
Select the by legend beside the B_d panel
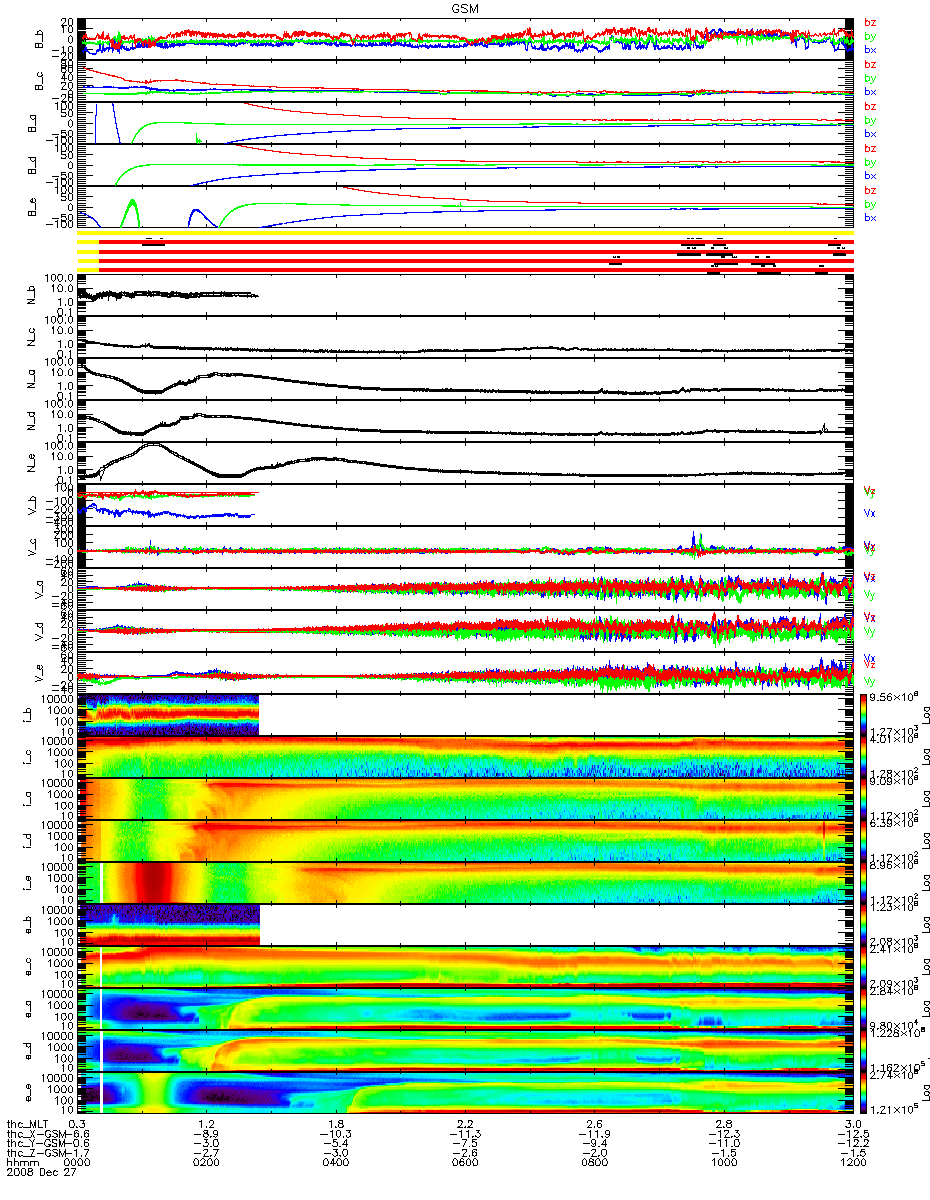coord(870,162)
